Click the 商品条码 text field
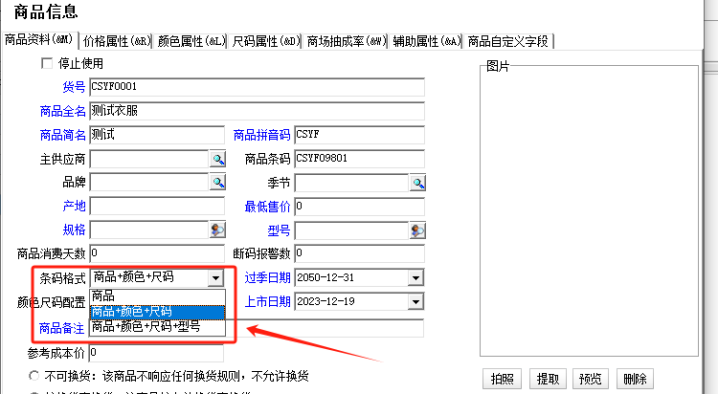This screenshot has width=718, height=395. tap(359, 159)
